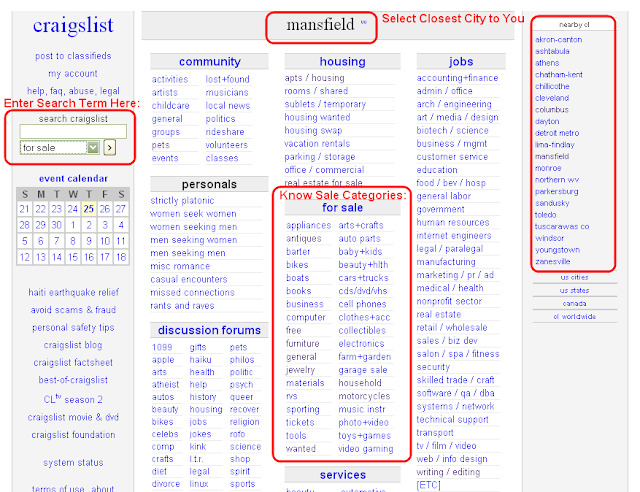Select calendar day 25

(89, 209)
